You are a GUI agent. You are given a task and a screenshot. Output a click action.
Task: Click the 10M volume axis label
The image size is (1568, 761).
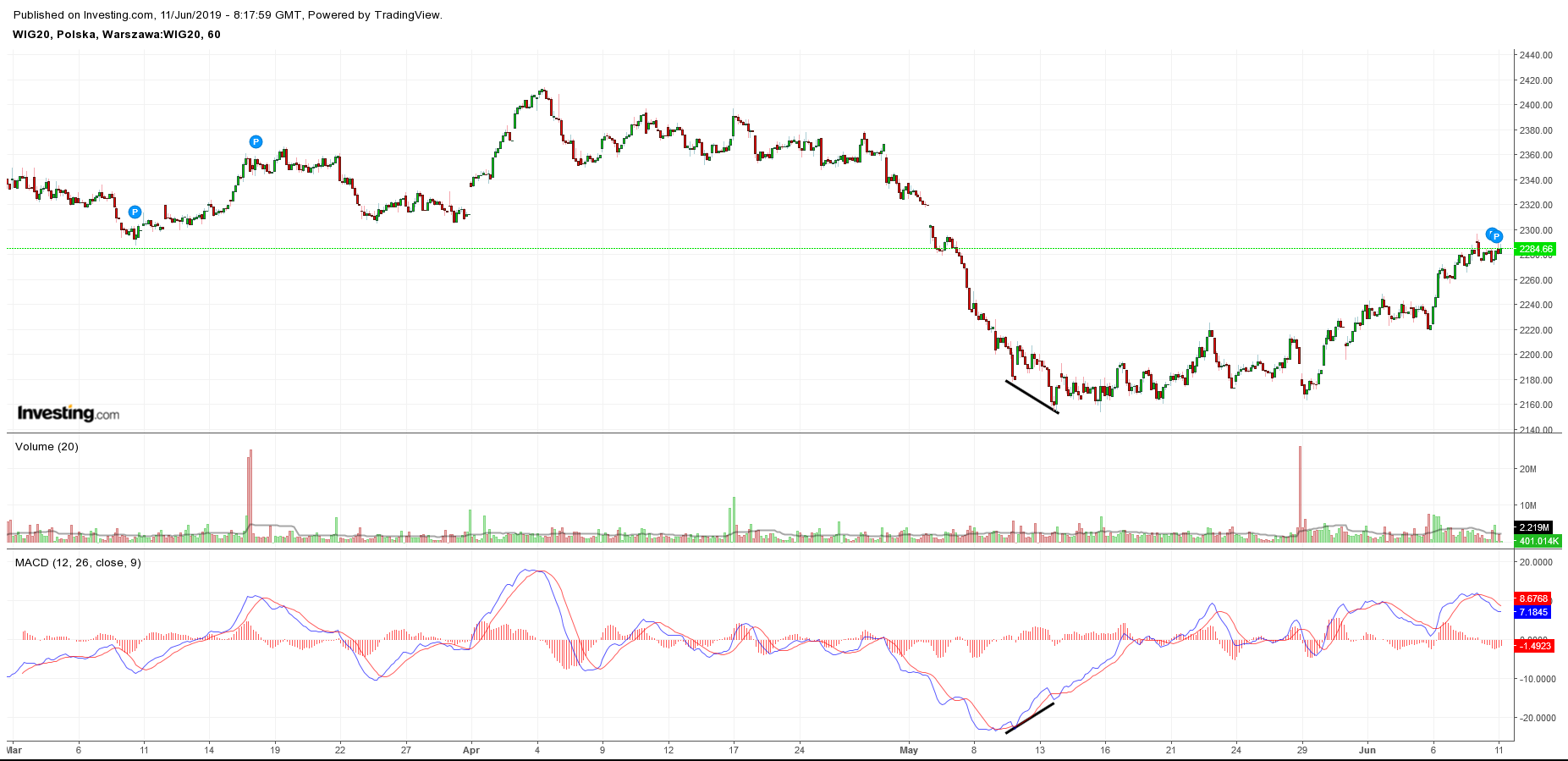point(1527,506)
